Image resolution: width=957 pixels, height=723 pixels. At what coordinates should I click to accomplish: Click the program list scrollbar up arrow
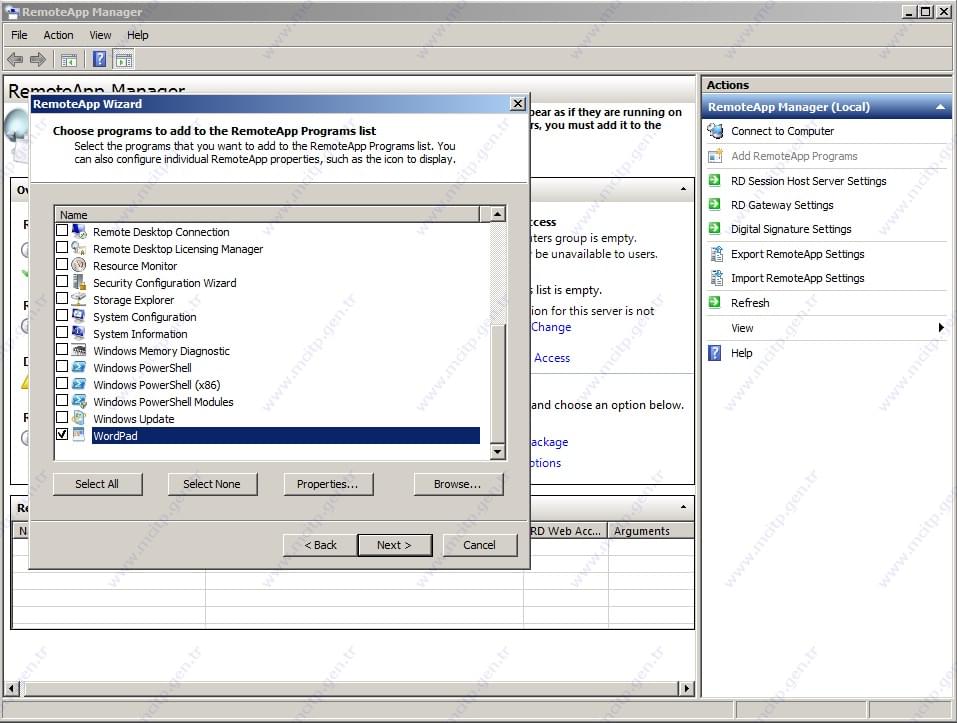(497, 214)
